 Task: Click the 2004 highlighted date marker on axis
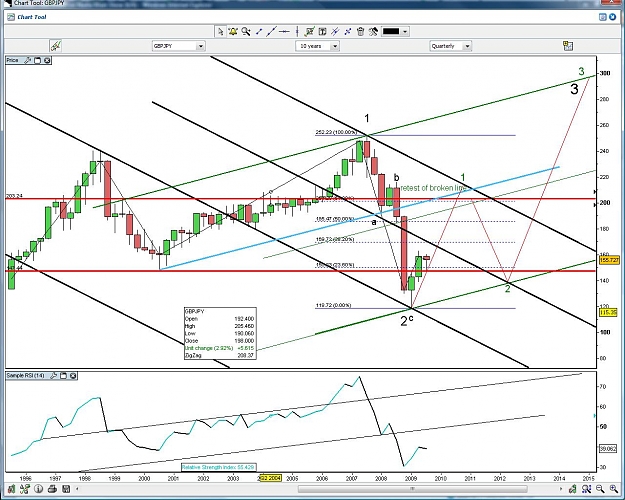pyautogui.click(x=270, y=478)
